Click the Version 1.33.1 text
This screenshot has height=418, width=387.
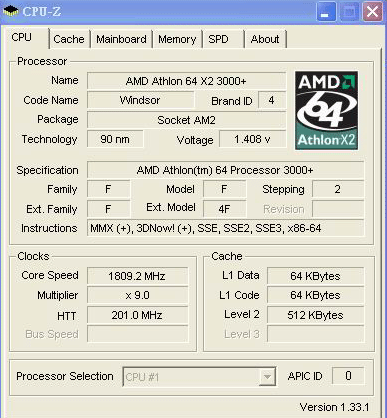(x=335, y=407)
